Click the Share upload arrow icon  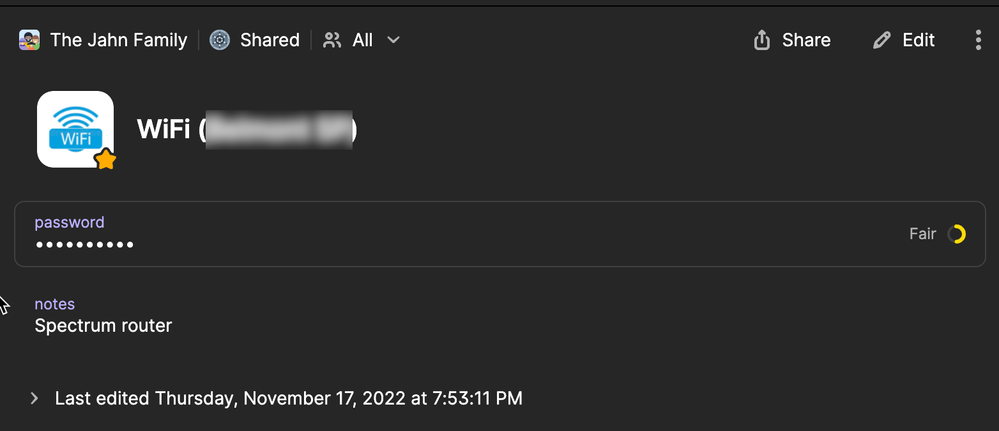click(x=761, y=40)
